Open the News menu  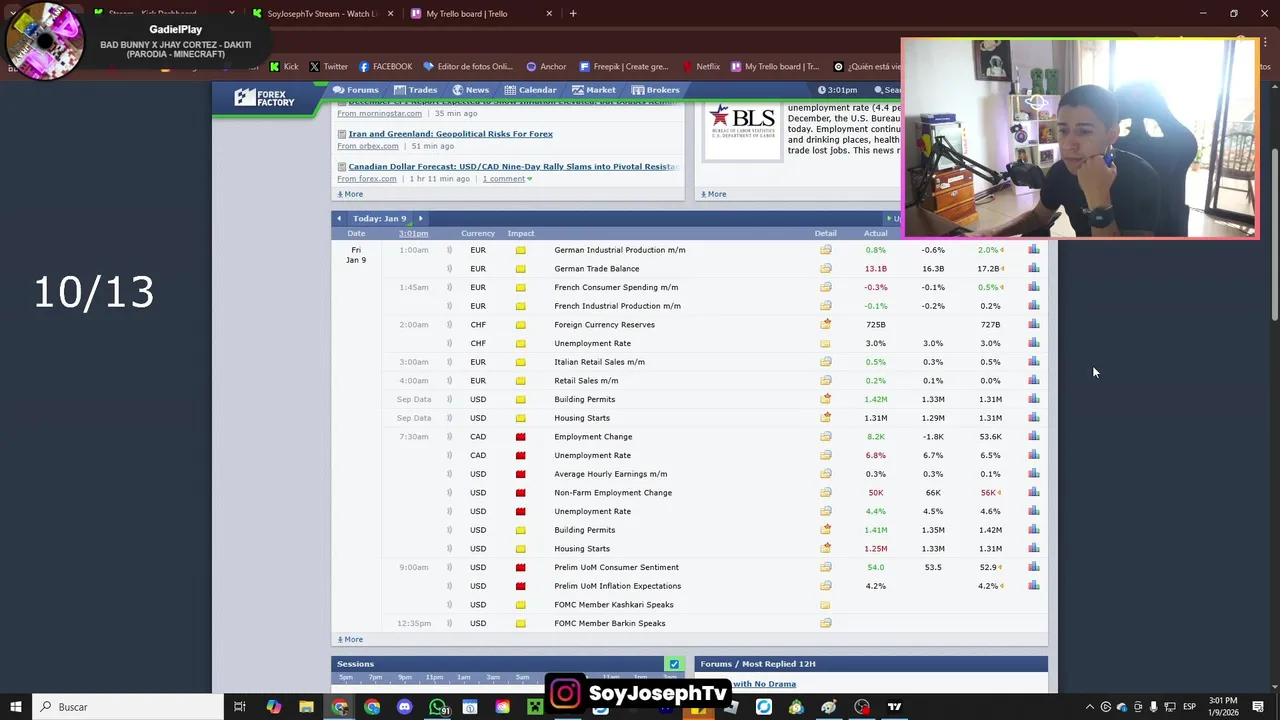(x=470, y=90)
